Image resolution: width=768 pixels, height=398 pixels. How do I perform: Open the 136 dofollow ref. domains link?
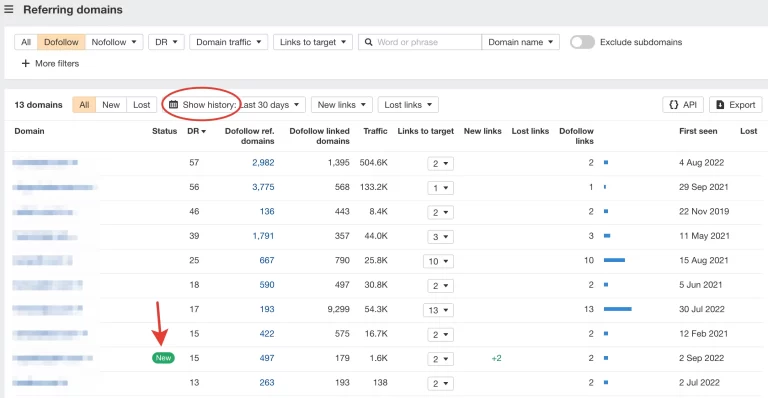click(267, 211)
